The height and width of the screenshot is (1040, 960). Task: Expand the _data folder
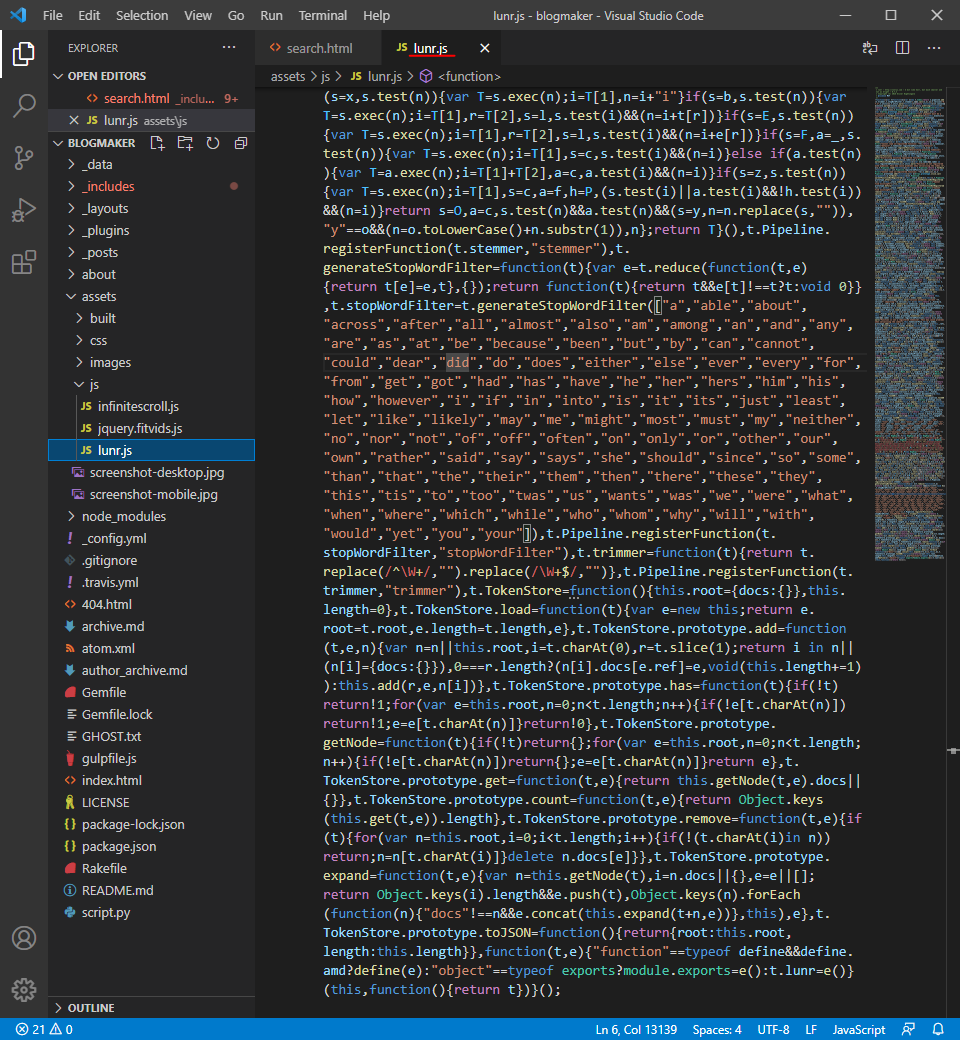(x=151, y=164)
